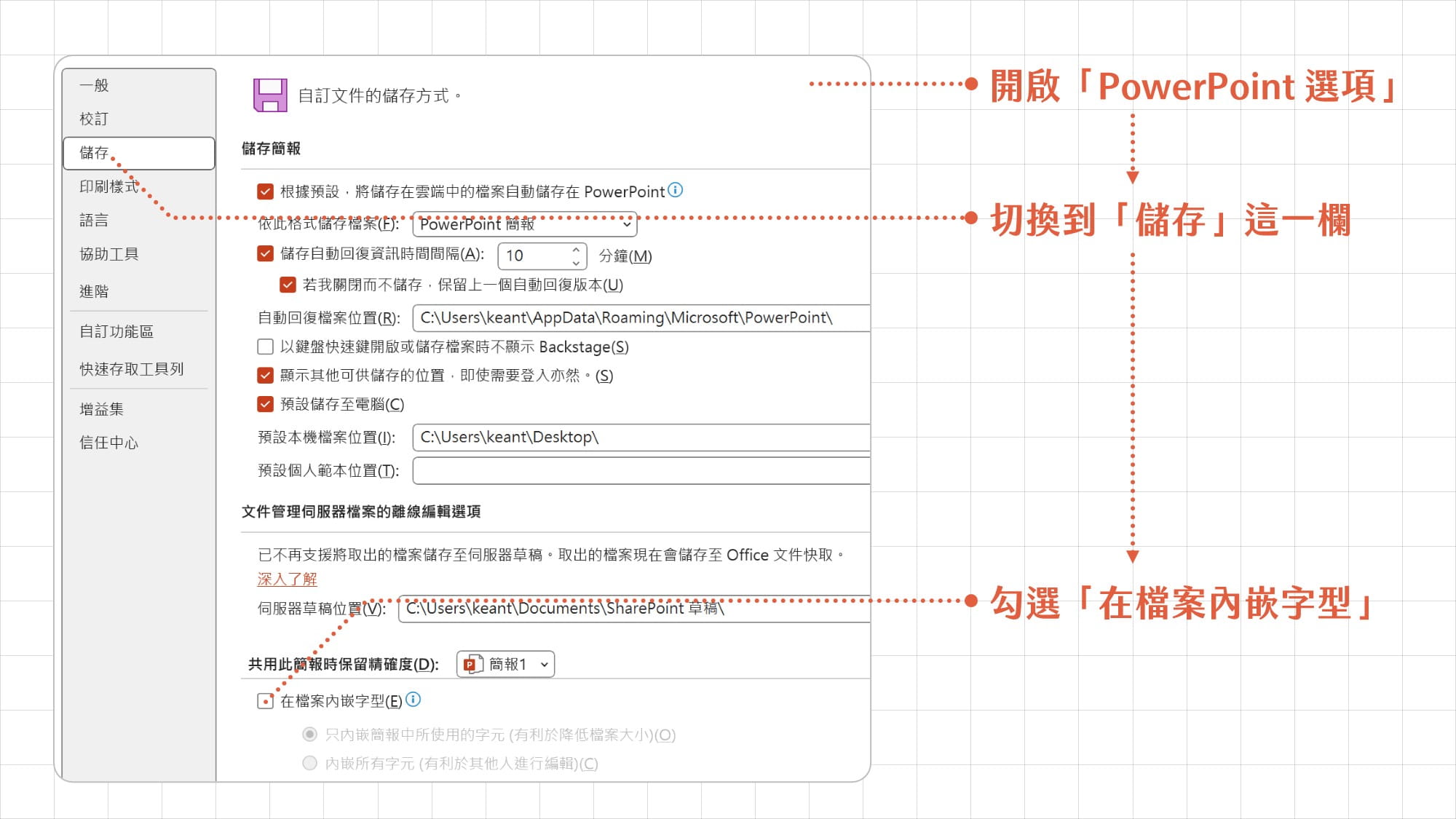This screenshot has height=819, width=1456.
Task: Open the 校訂 options category
Action: click(x=138, y=119)
